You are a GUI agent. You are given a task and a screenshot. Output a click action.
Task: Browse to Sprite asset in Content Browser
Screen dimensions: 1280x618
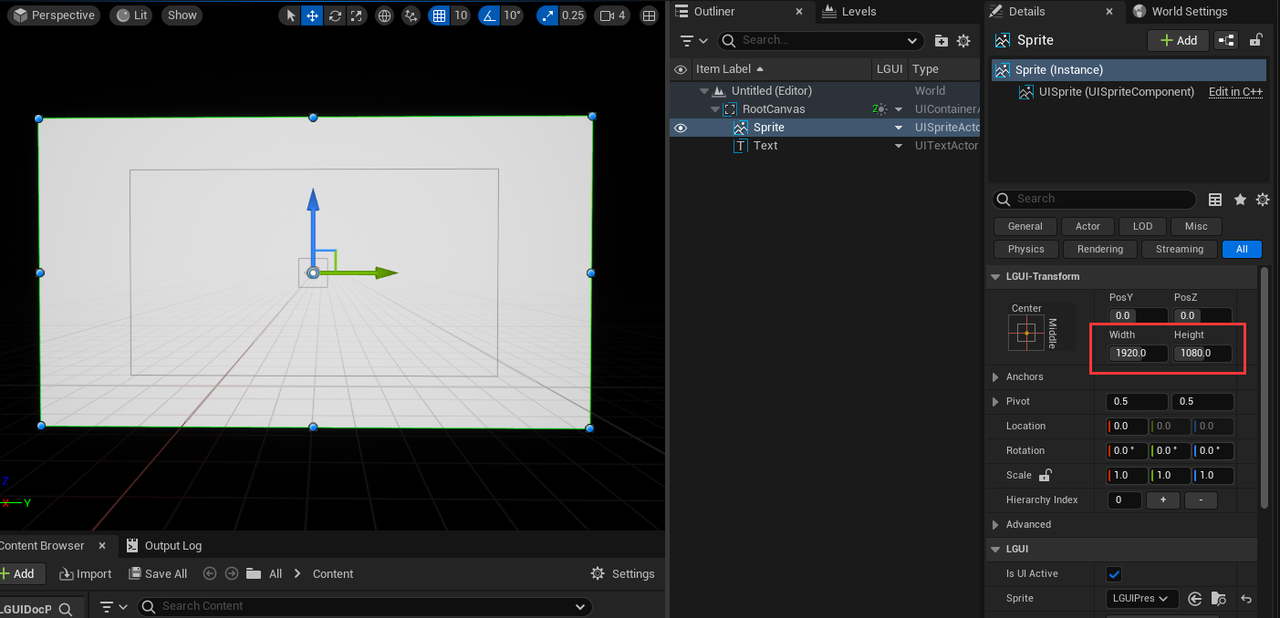click(x=1218, y=599)
